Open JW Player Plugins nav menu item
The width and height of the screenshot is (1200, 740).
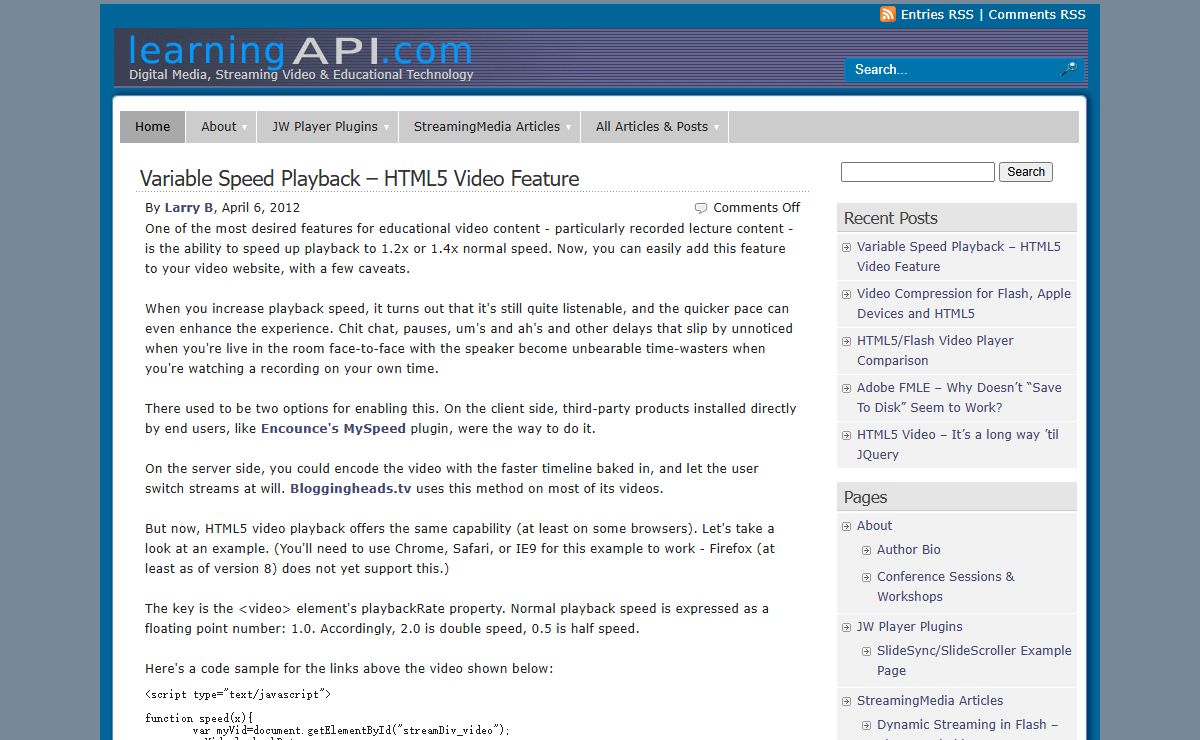point(325,127)
